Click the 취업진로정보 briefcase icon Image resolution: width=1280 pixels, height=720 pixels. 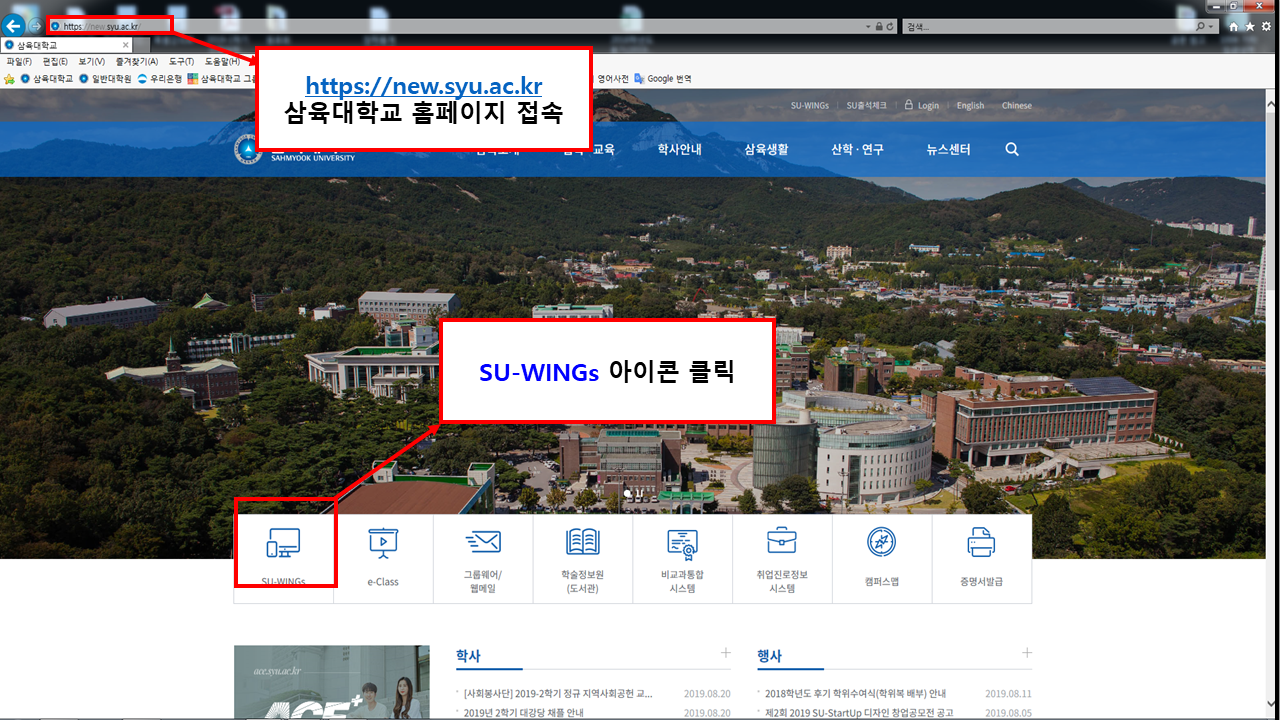[782, 541]
